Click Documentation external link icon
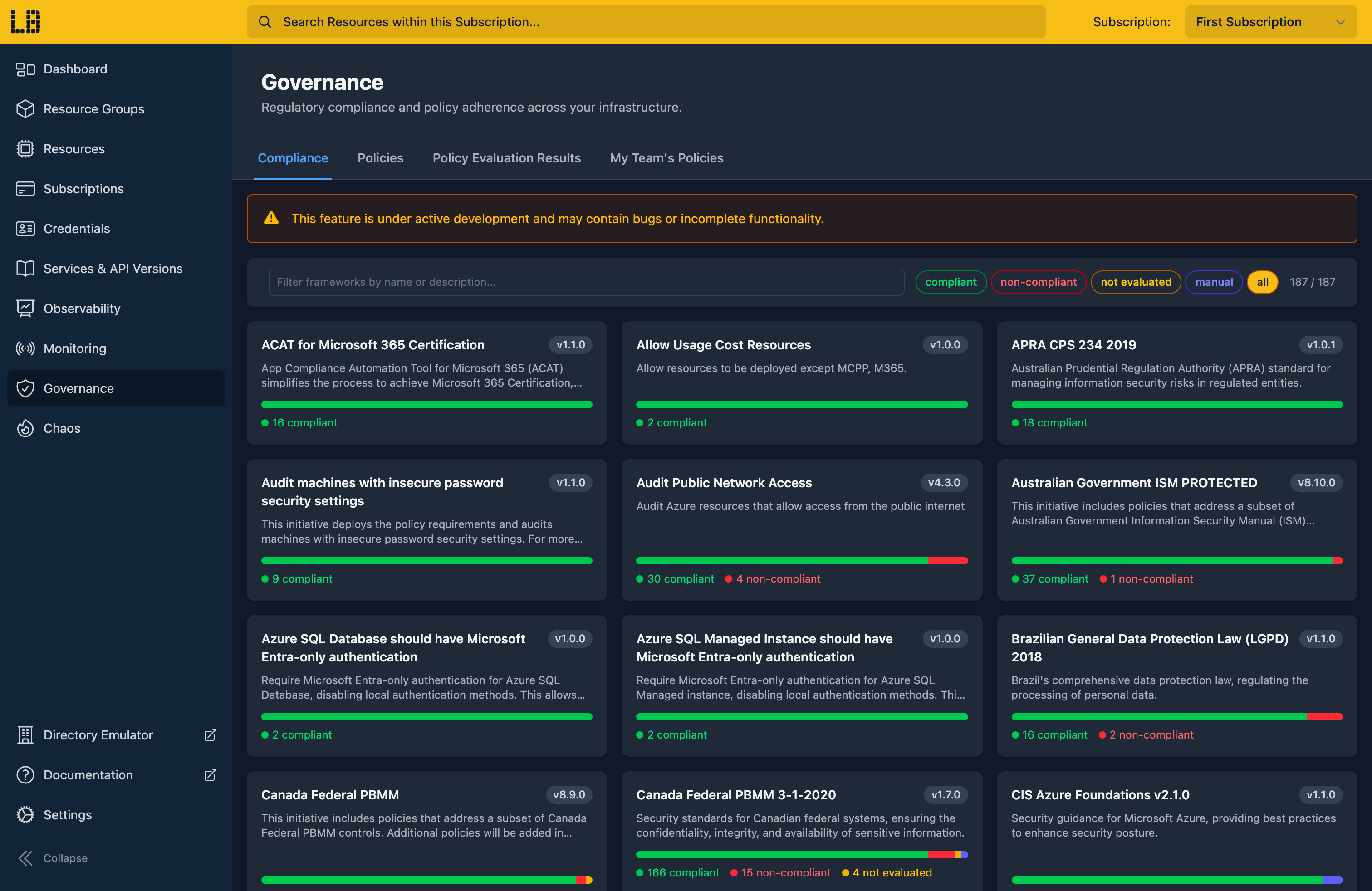The width and height of the screenshot is (1372, 891). click(211, 774)
